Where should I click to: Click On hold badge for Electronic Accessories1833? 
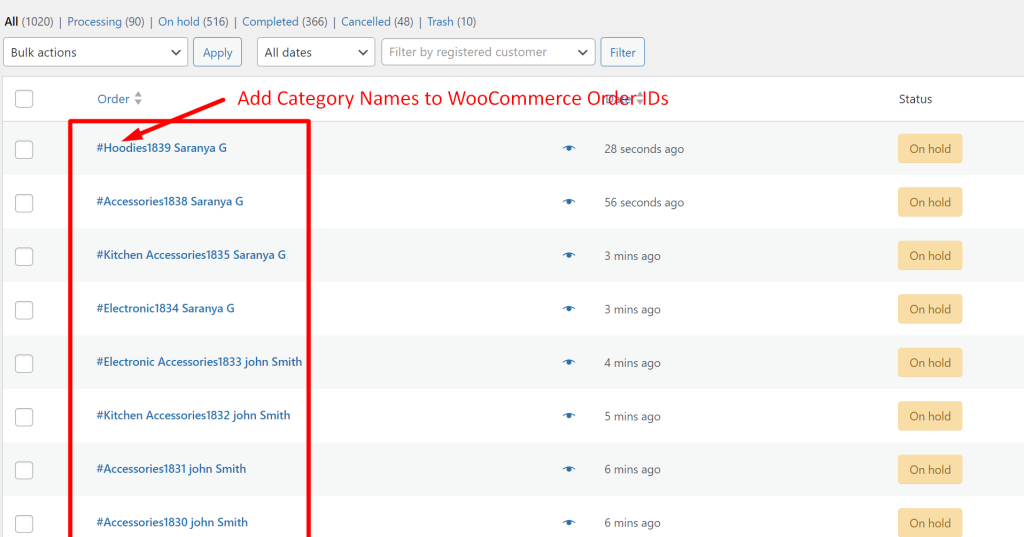(930, 363)
